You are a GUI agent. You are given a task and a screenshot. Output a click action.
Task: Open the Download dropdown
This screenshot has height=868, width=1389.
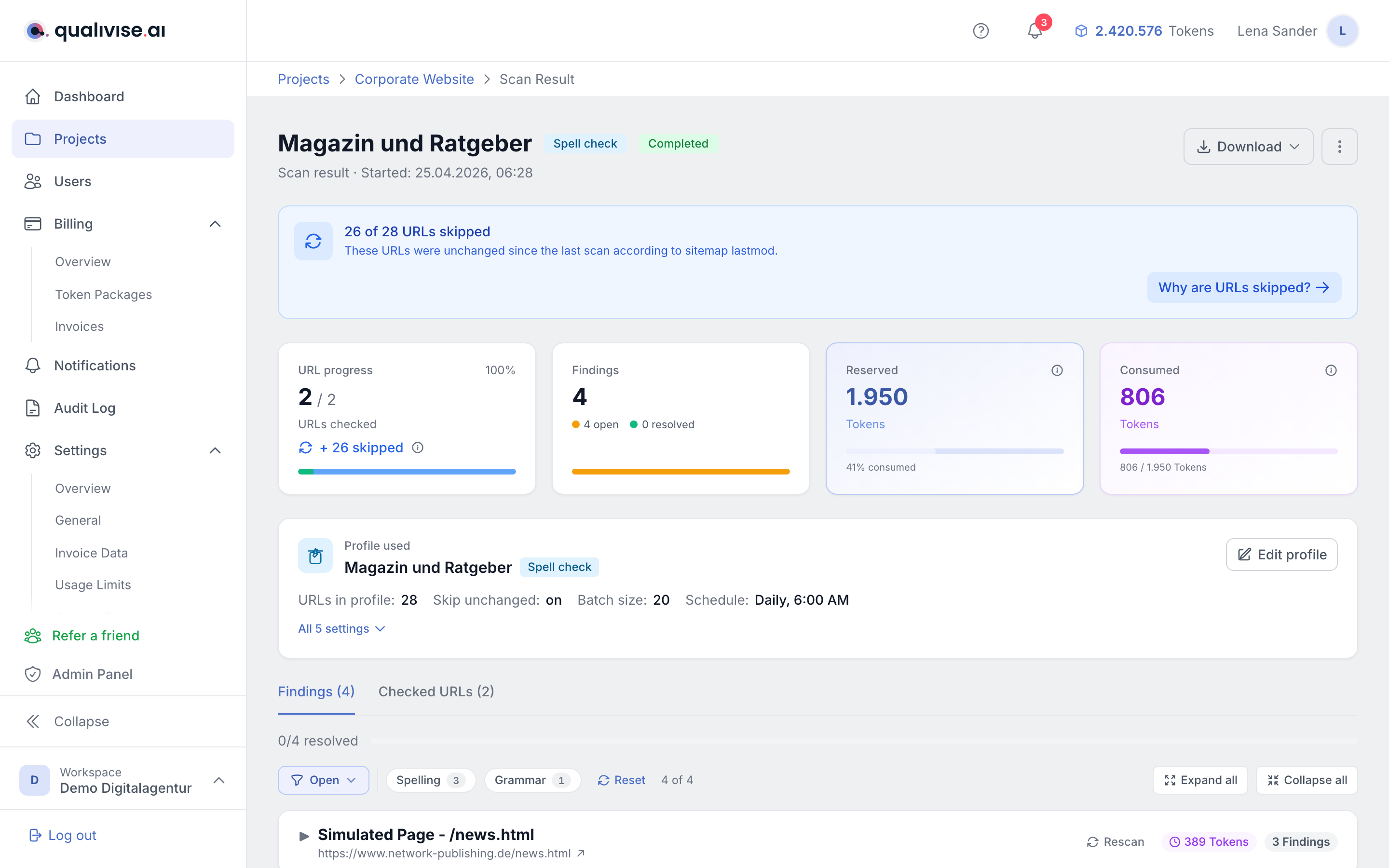coord(1248,147)
